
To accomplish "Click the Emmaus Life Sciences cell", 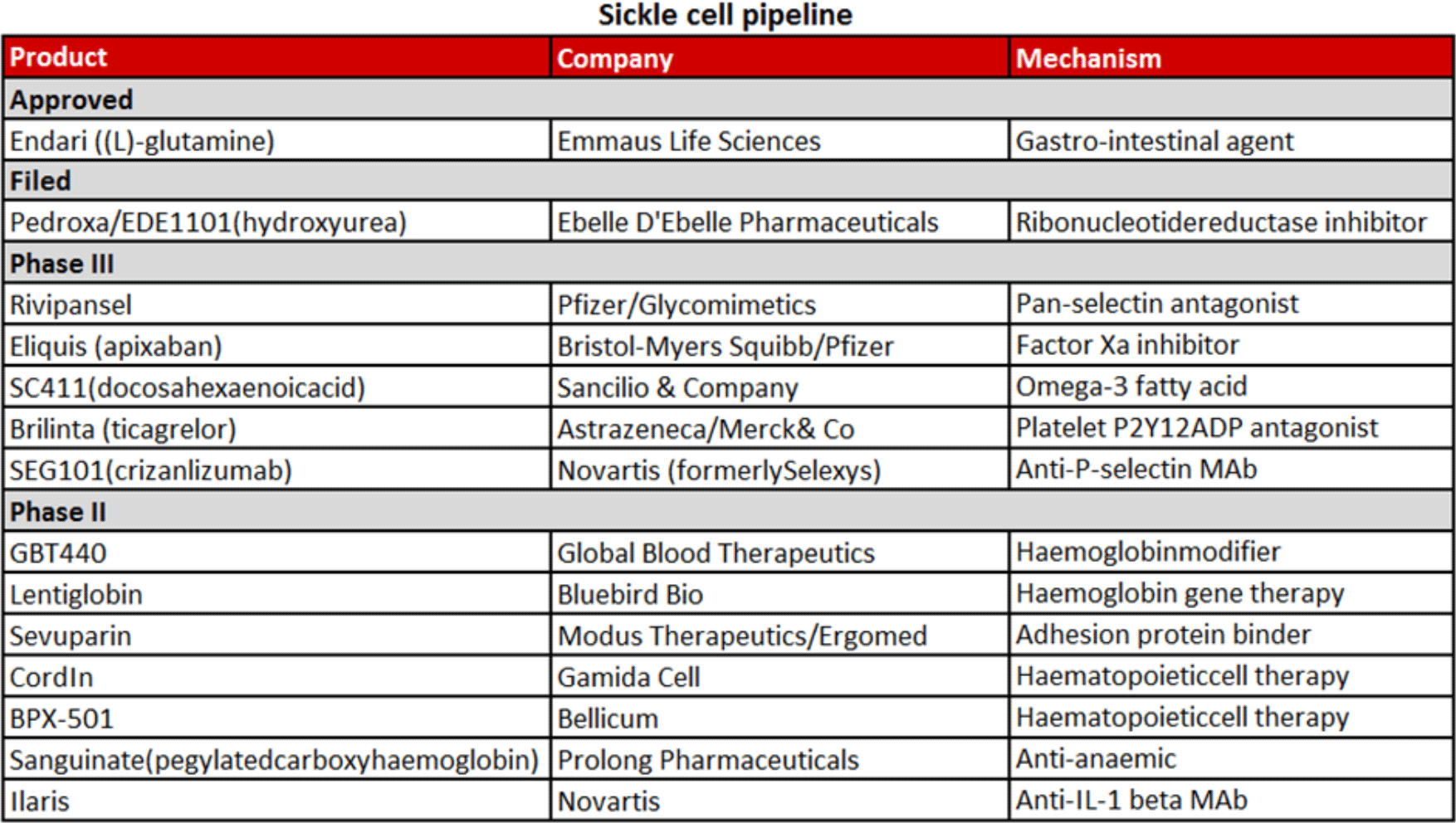I will tap(779, 140).
